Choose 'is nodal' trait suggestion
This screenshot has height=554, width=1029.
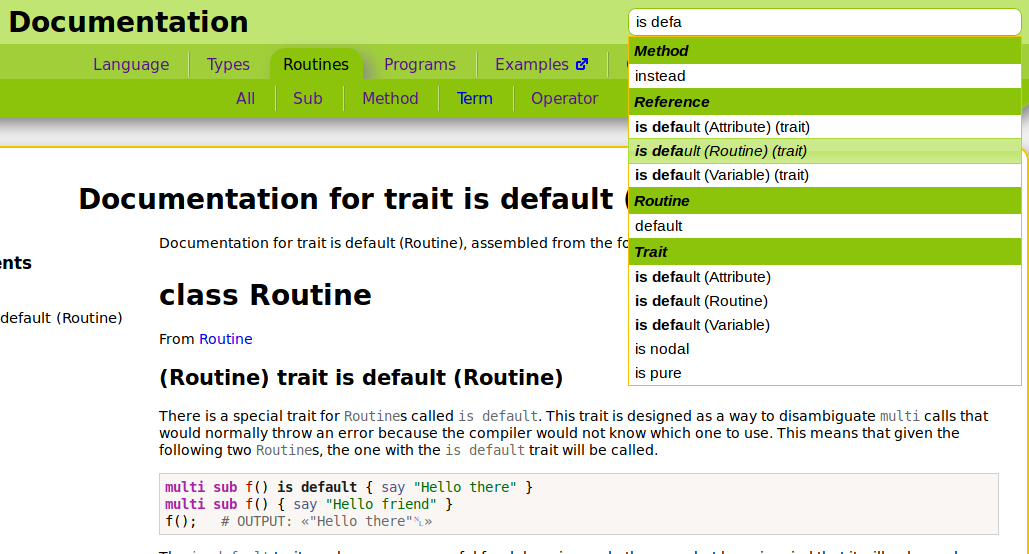(825, 349)
